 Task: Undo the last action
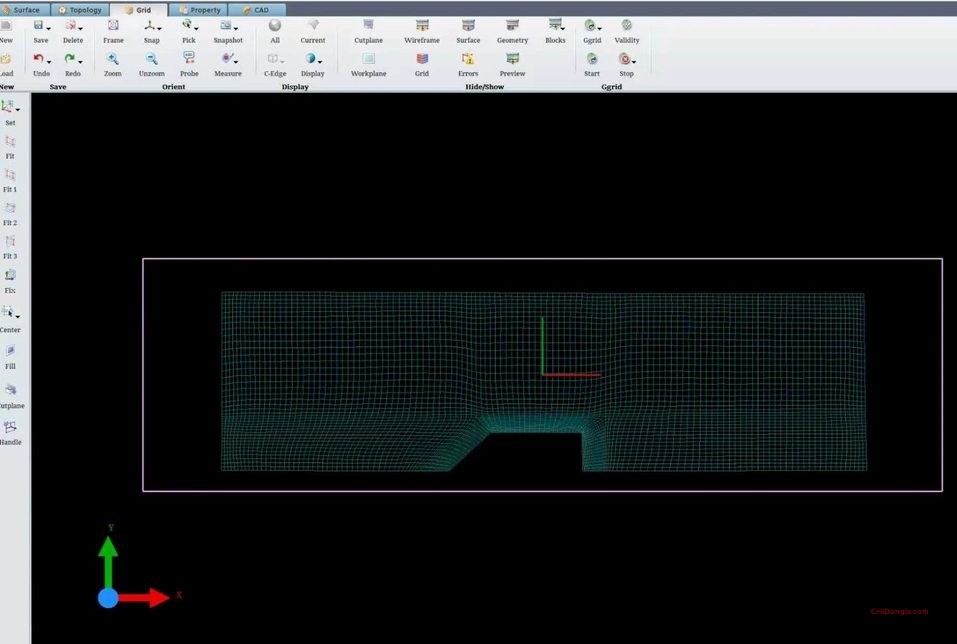click(38, 59)
